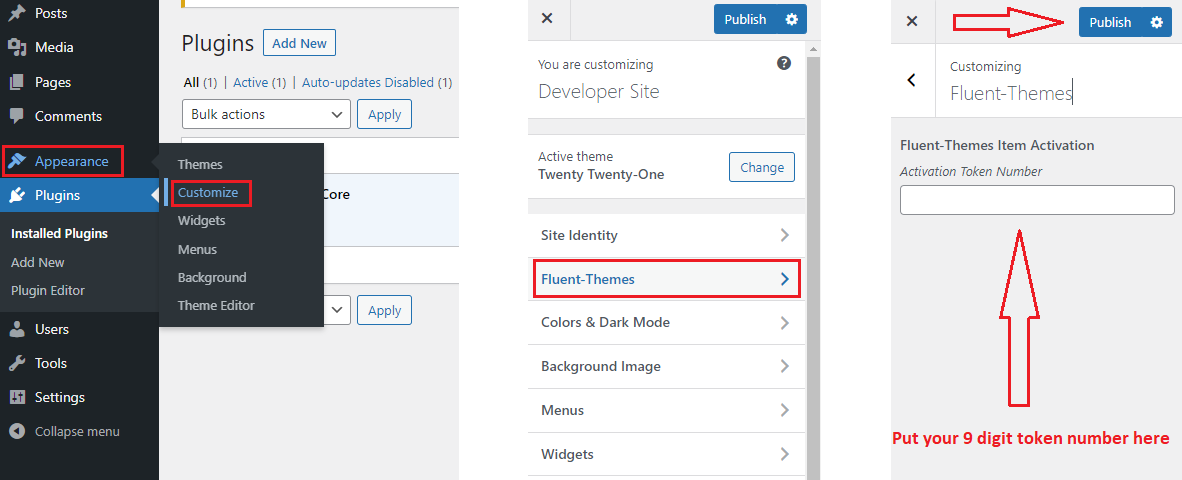The height and width of the screenshot is (480, 1182).
Task: Expand Colors & Dark Mode chevron
Action: pos(784,323)
